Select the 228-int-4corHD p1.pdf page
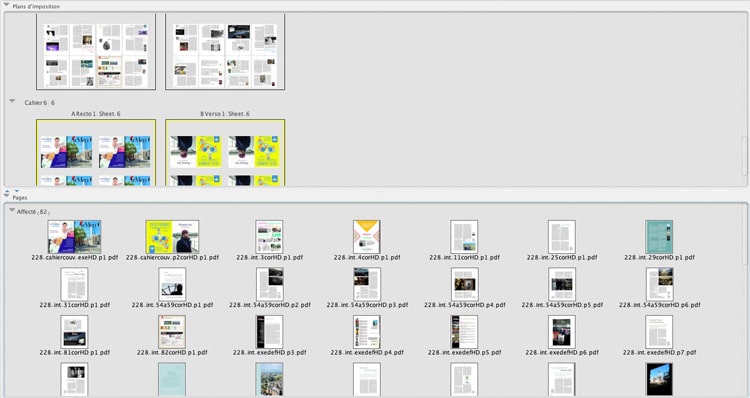Viewport: 750px width, 398px height. pyautogui.click(x=367, y=237)
